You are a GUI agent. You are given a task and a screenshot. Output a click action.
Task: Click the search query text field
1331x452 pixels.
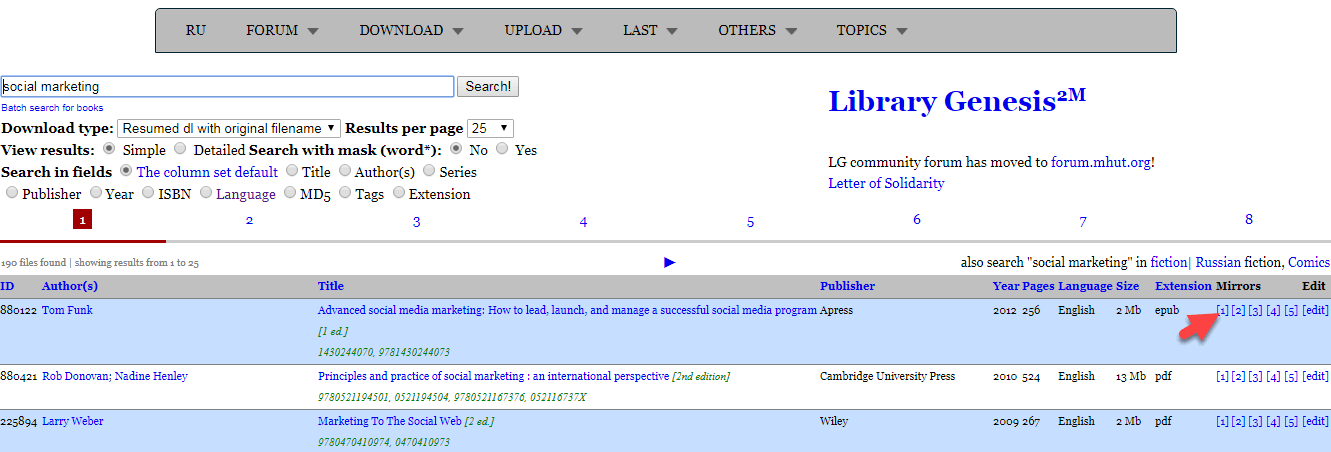[227, 87]
